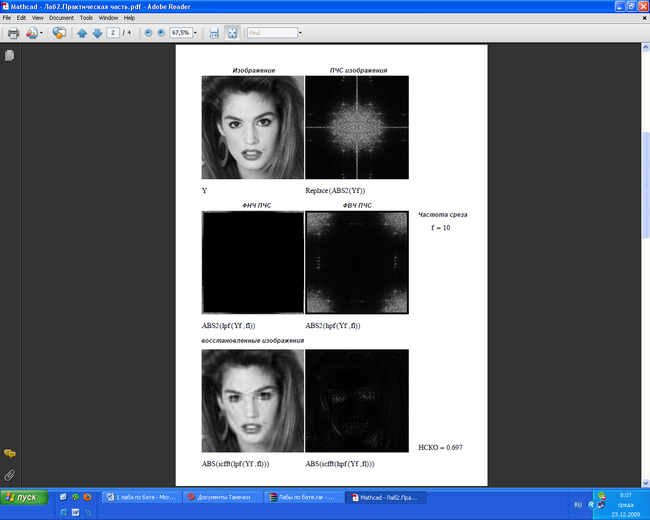This screenshot has height=520, width=650.
Task: Expand the collaborate tool dropdown arrow
Action: coord(40,33)
